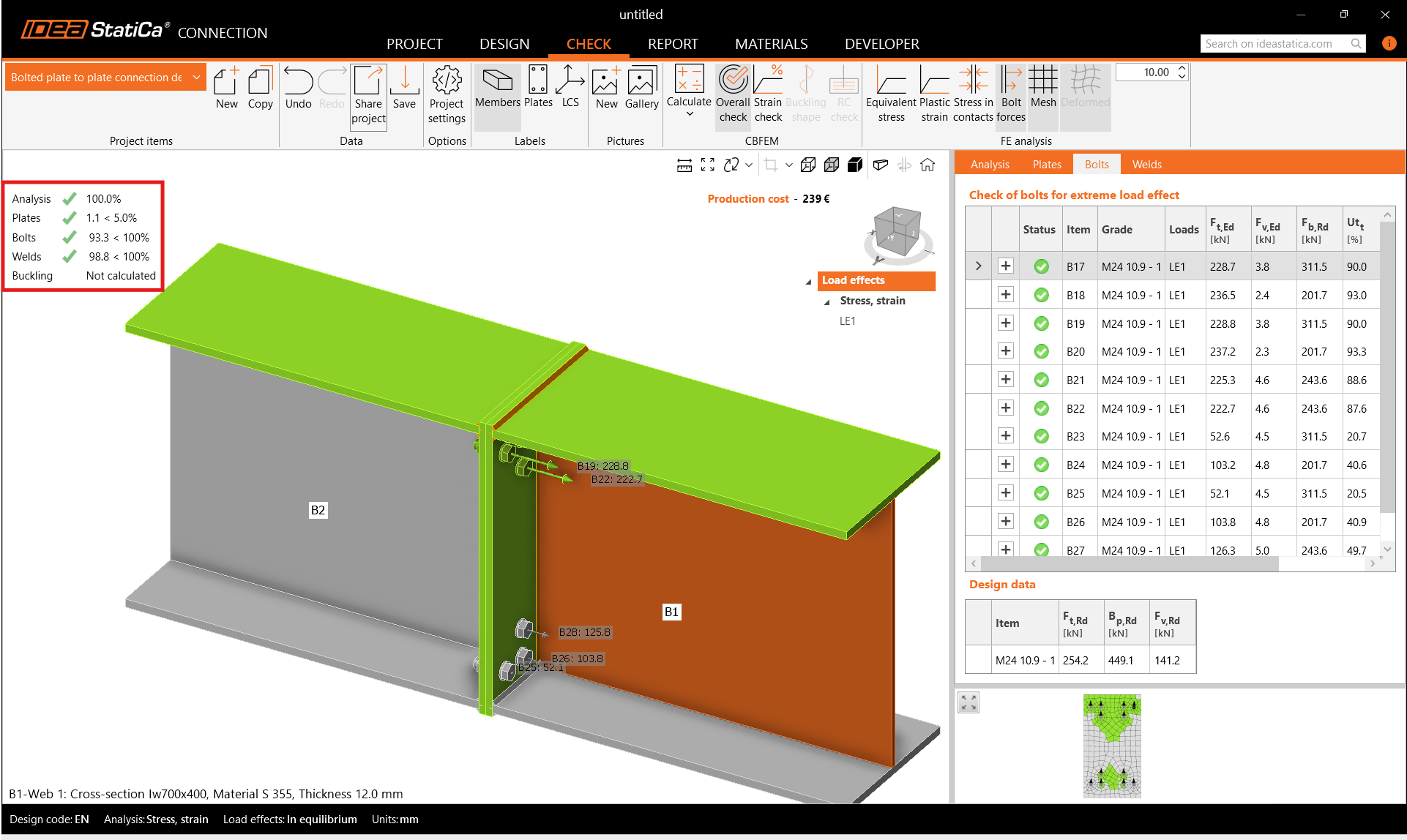Expand bolt B18 row details
This screenshot has height=840, width=1407.
[x=1006, y=295]
